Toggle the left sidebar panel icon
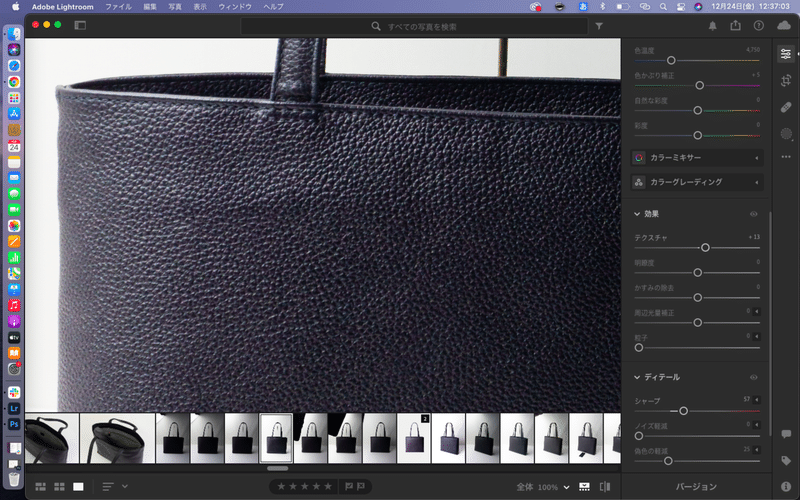 [80, 25]
